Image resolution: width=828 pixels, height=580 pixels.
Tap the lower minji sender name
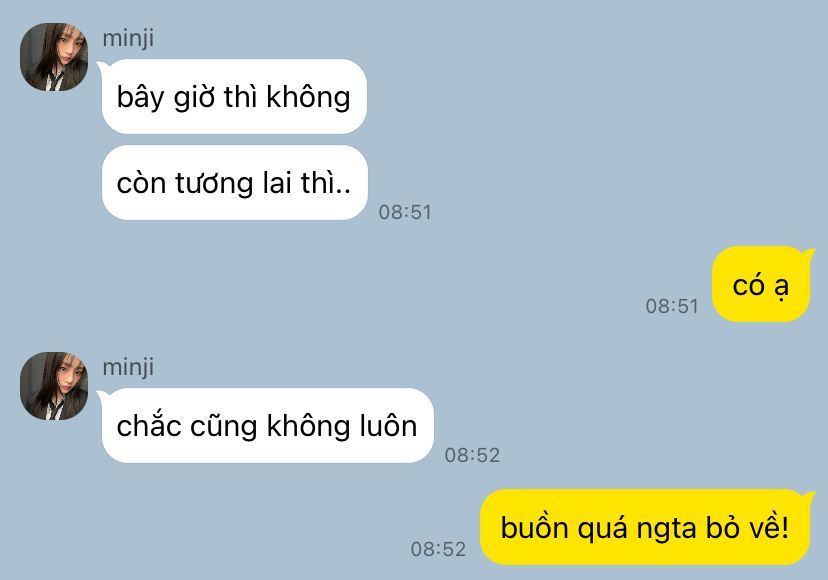(x=128, y=367)
